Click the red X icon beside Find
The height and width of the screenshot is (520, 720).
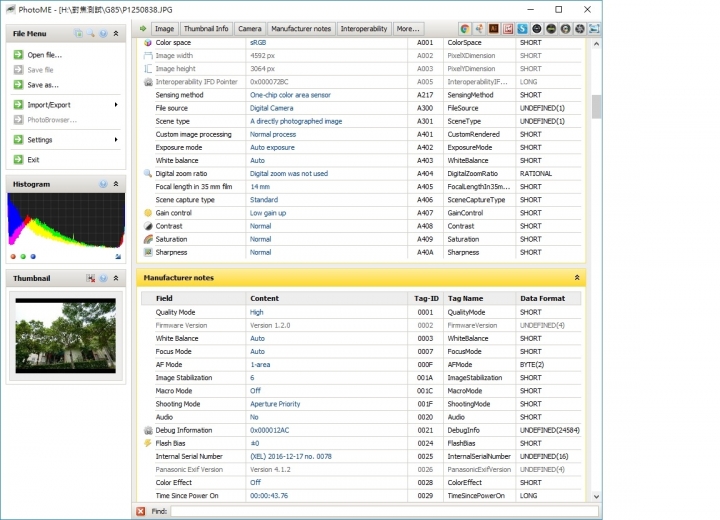click(x=141, y=511)
